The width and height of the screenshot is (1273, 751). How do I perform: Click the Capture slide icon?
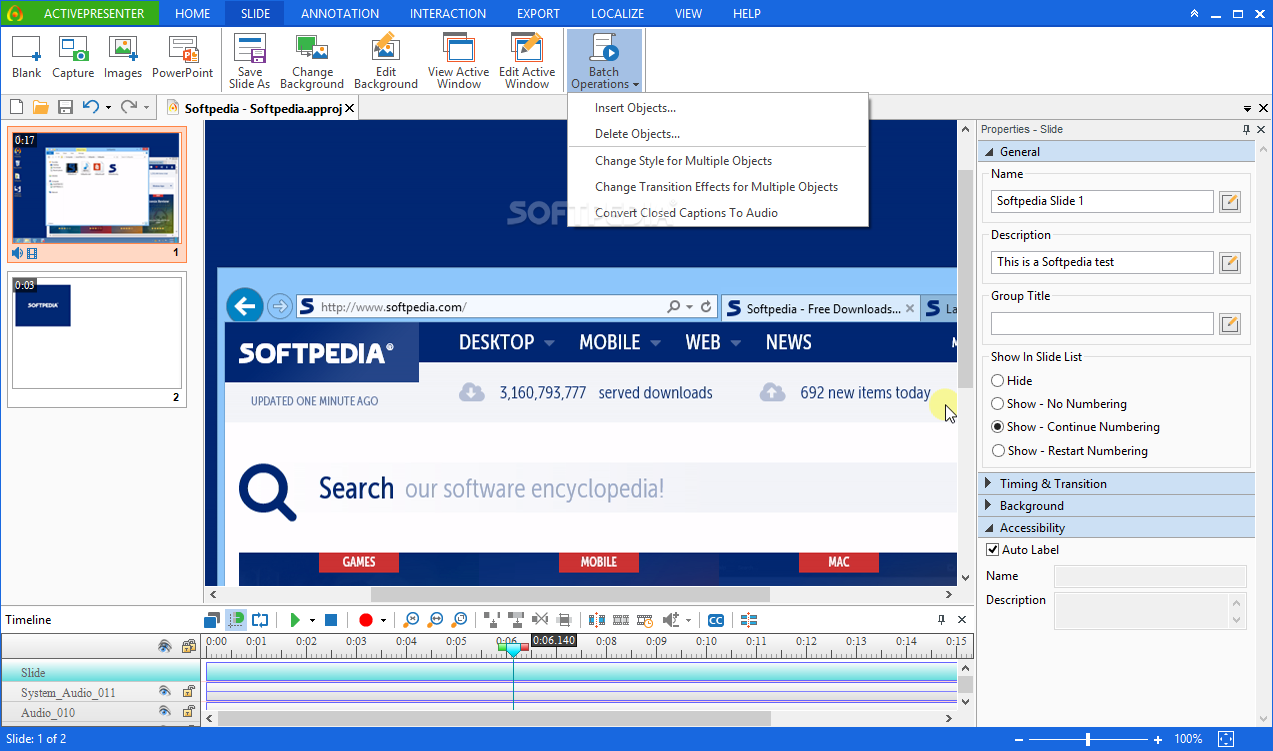click(x=73, y=57)
